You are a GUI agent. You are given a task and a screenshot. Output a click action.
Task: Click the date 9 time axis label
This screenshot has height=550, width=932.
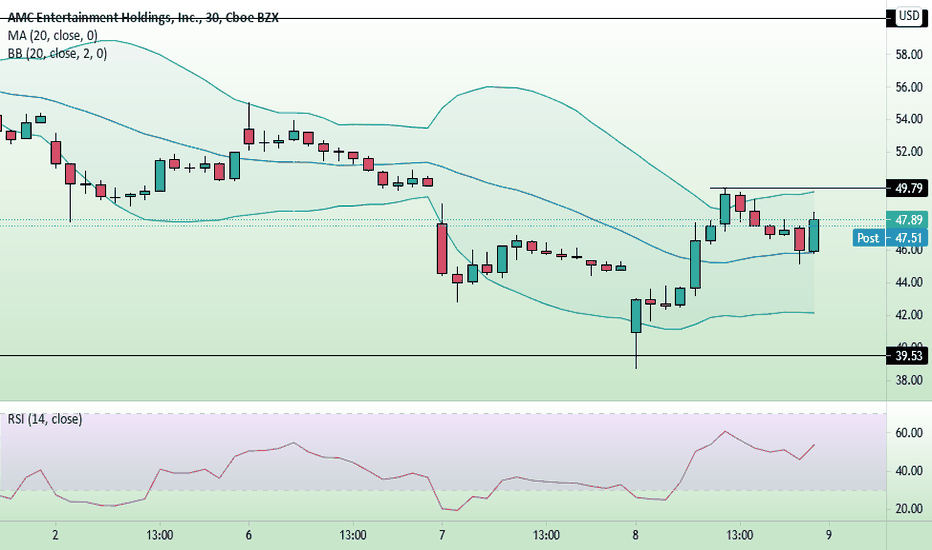coord(829,535)
